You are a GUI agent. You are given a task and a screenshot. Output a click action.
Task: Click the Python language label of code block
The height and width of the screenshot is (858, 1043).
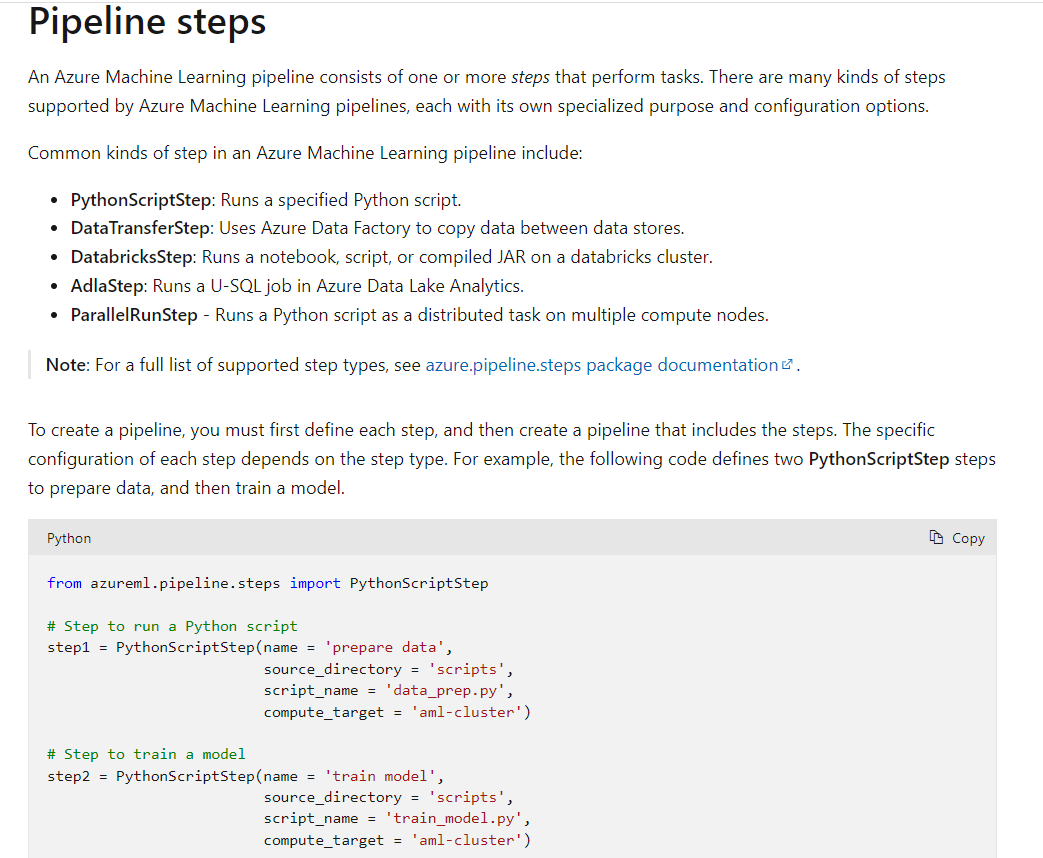point(69,538)
